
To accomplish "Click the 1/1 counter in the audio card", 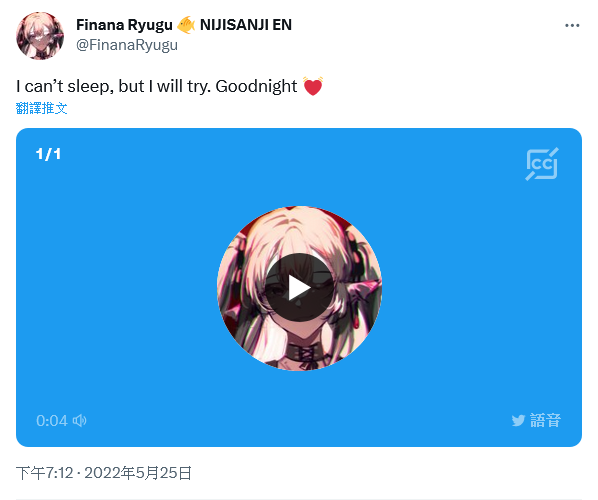I will pos(48,154).
